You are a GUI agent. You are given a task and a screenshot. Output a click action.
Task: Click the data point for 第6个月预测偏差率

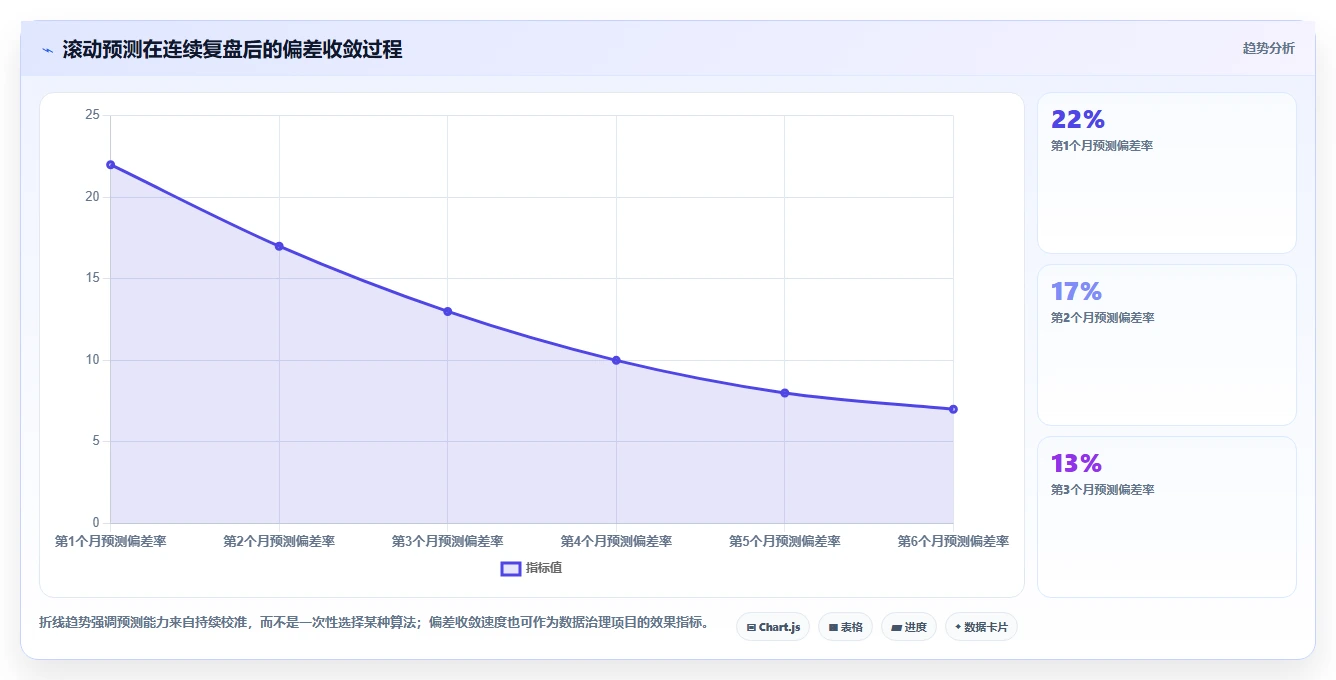click(x=953, y=409)
